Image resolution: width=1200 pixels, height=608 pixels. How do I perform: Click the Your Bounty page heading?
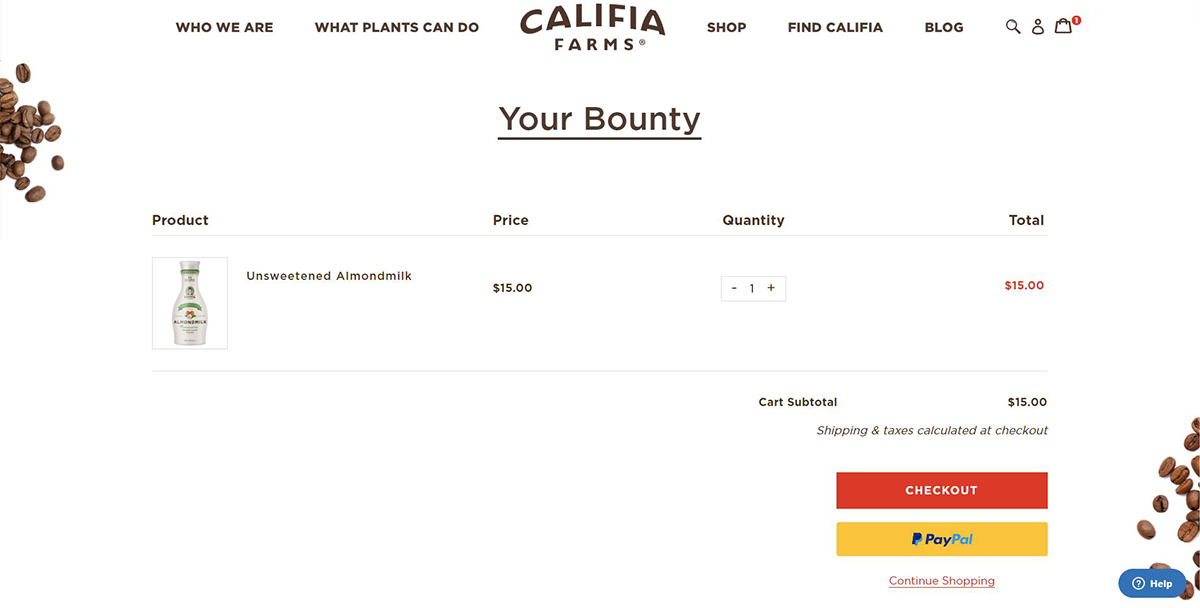coord(600,119)
